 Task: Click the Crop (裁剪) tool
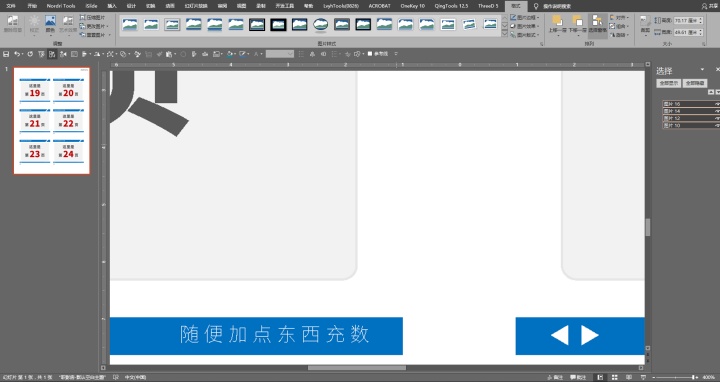coord(645,24)
